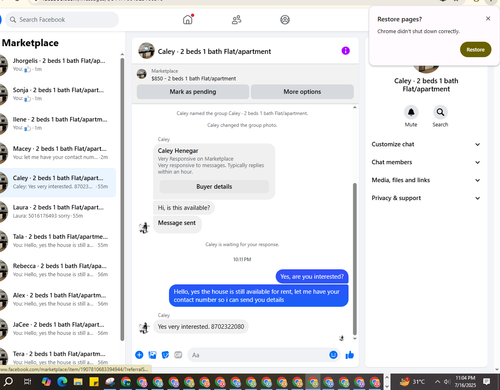Viewport: 500px width, 390px height.
Task: Open Jhorgelis conversation in Marketplace list
Action: [x=58, y=65]
